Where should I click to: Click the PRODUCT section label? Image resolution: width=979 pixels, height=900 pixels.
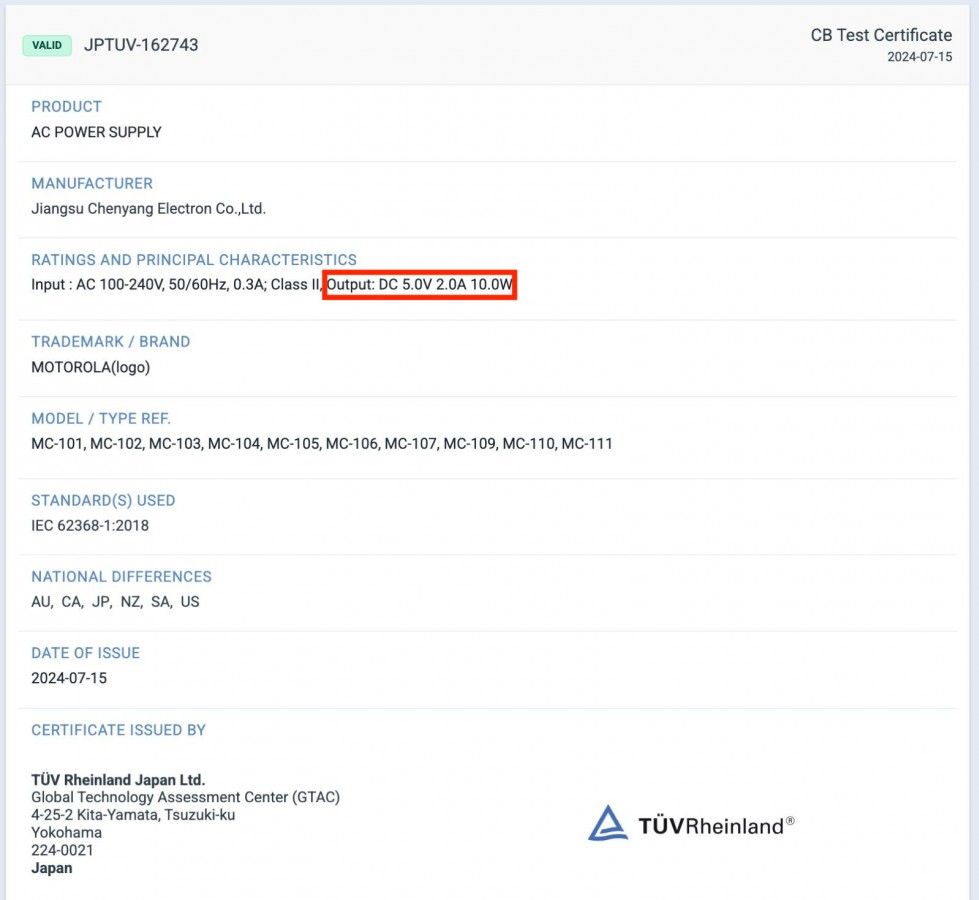pyautogui.click(x=66, y=106)
